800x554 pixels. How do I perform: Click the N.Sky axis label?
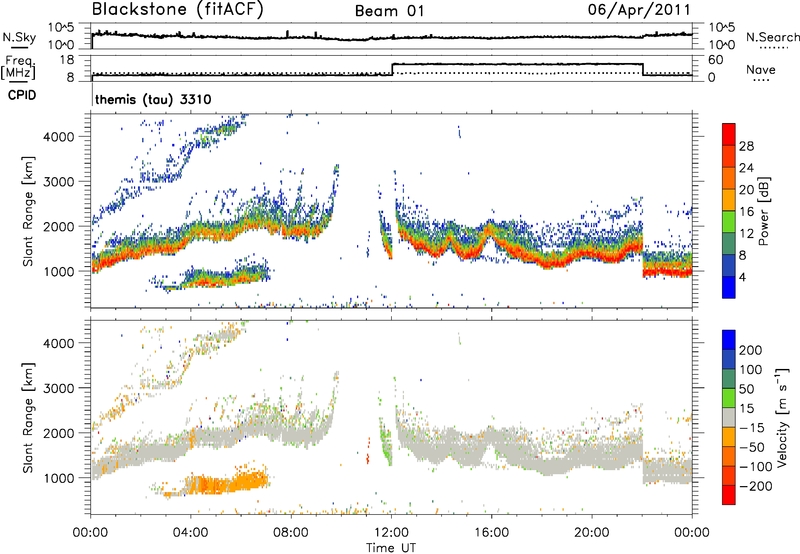19,37
